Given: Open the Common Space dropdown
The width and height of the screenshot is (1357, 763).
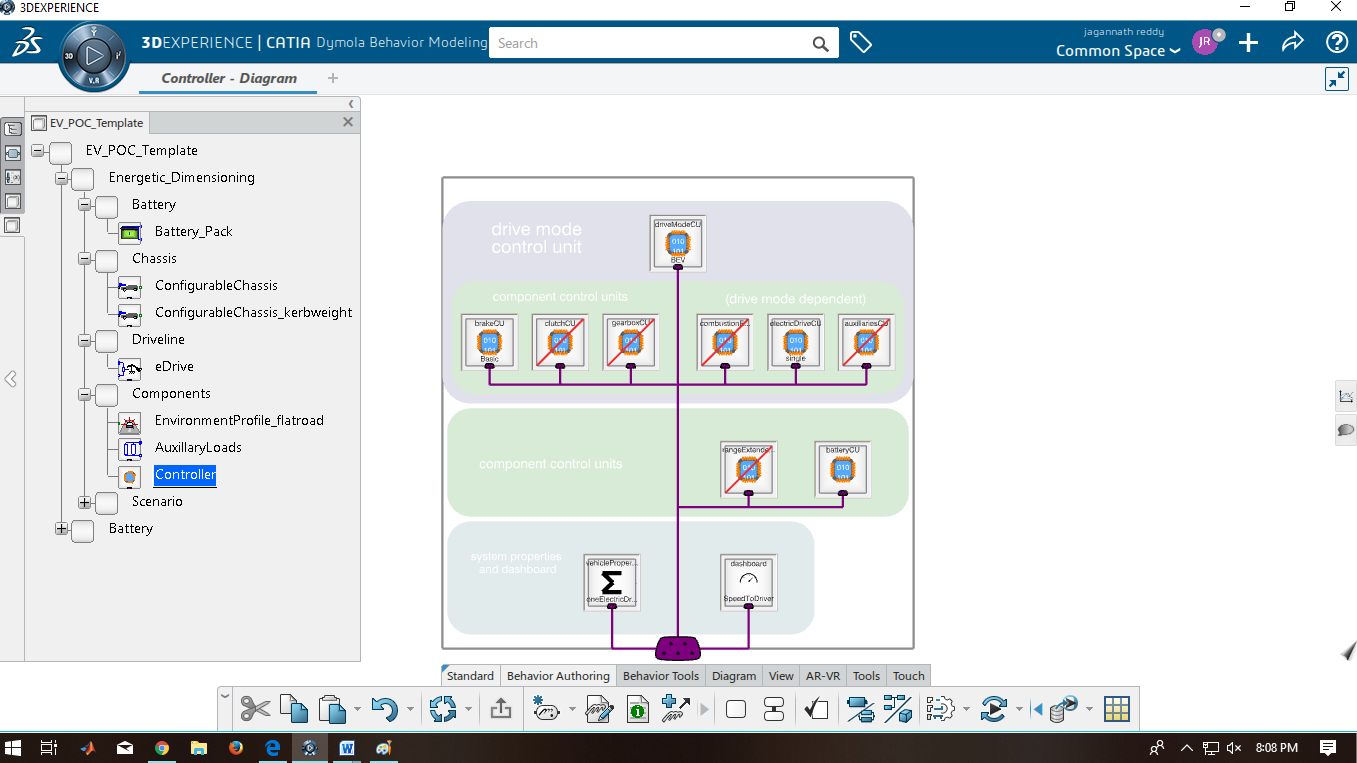Looking at the screenshot, I should click(x=1118, y=51).
